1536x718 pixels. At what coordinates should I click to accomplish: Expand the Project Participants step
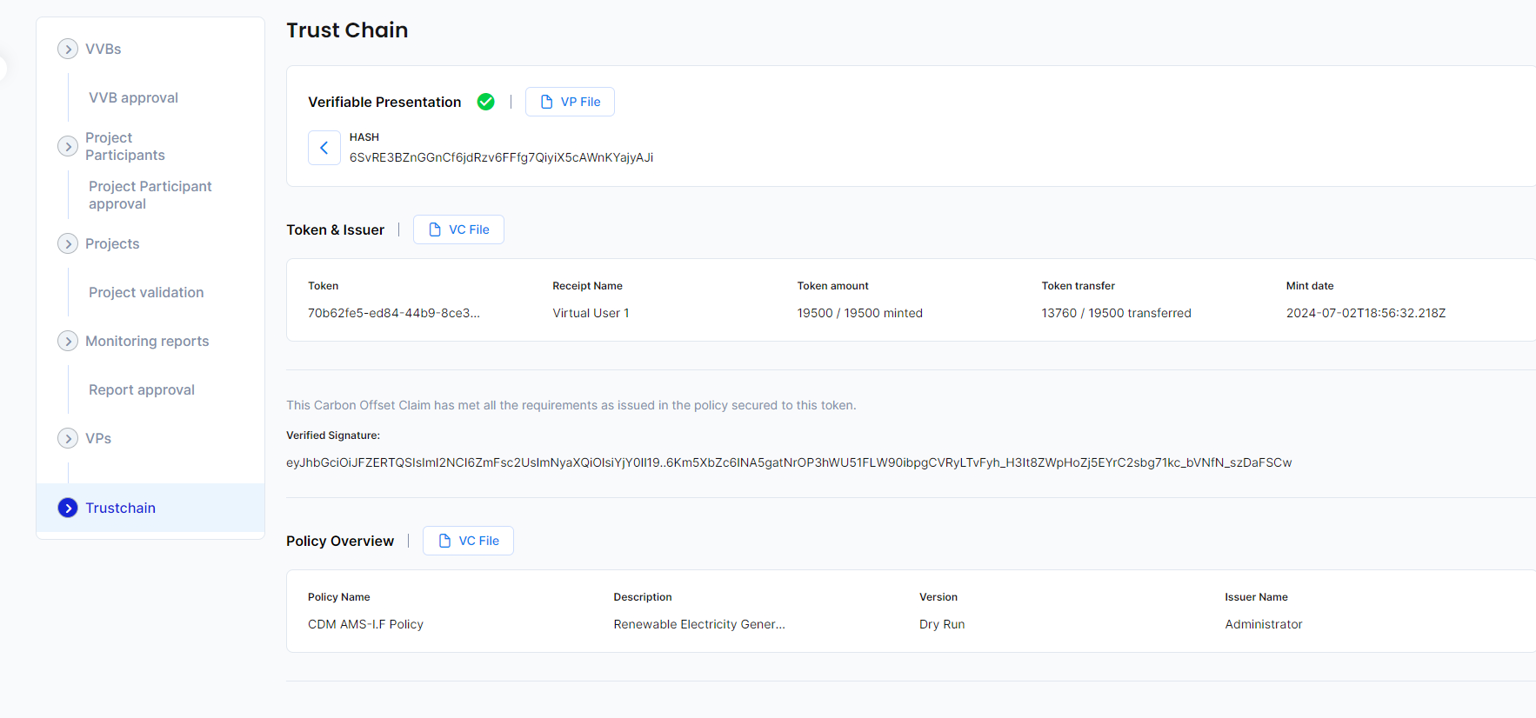(67, 146)
